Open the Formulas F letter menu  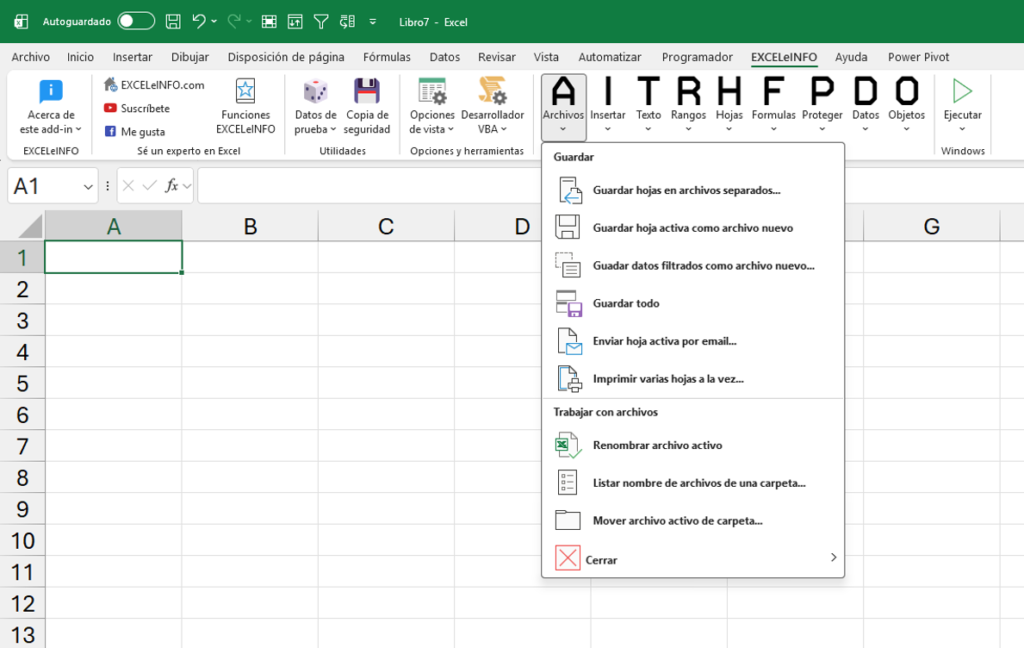click(x=773, y=107)
